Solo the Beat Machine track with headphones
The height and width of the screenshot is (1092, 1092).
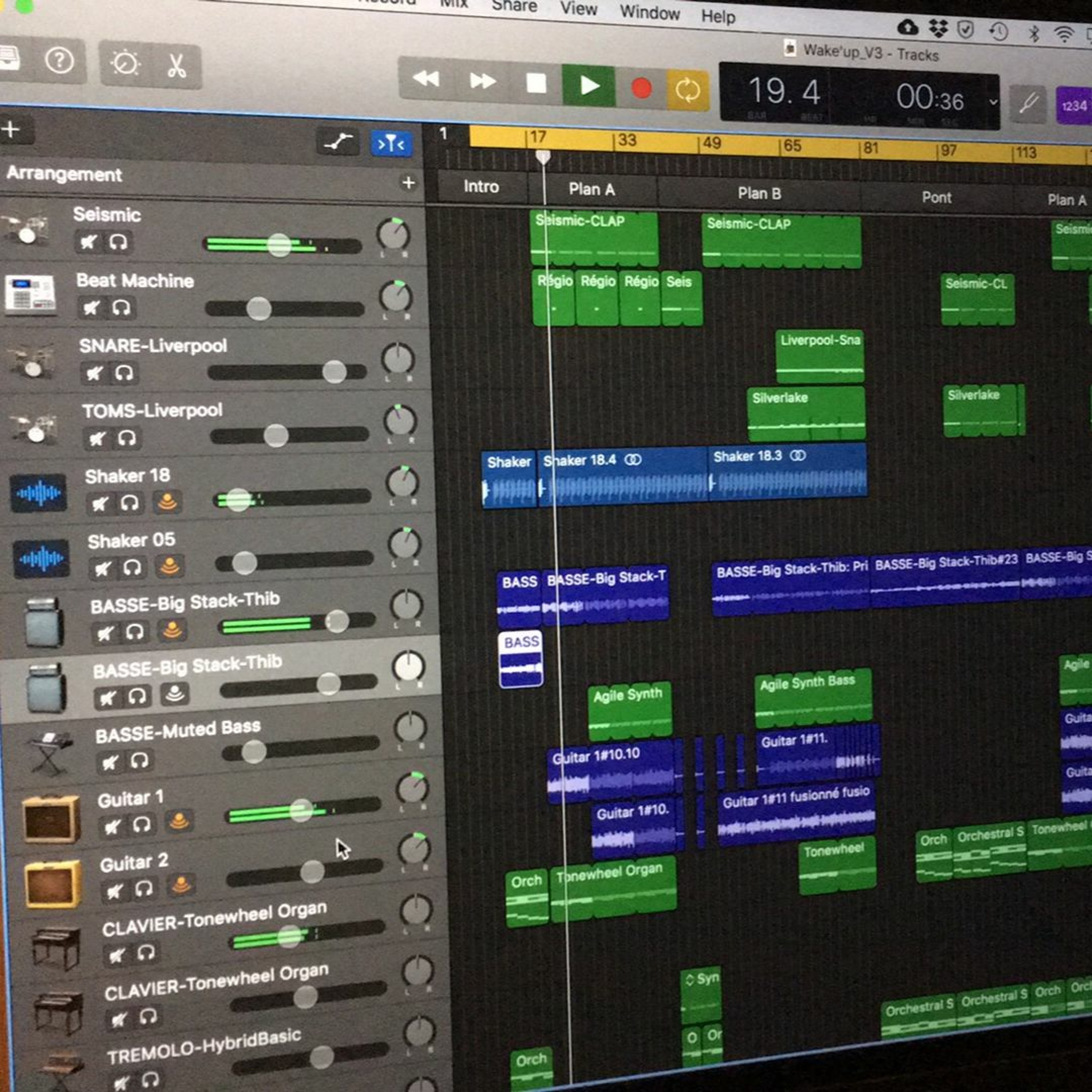tap(121, 308)
